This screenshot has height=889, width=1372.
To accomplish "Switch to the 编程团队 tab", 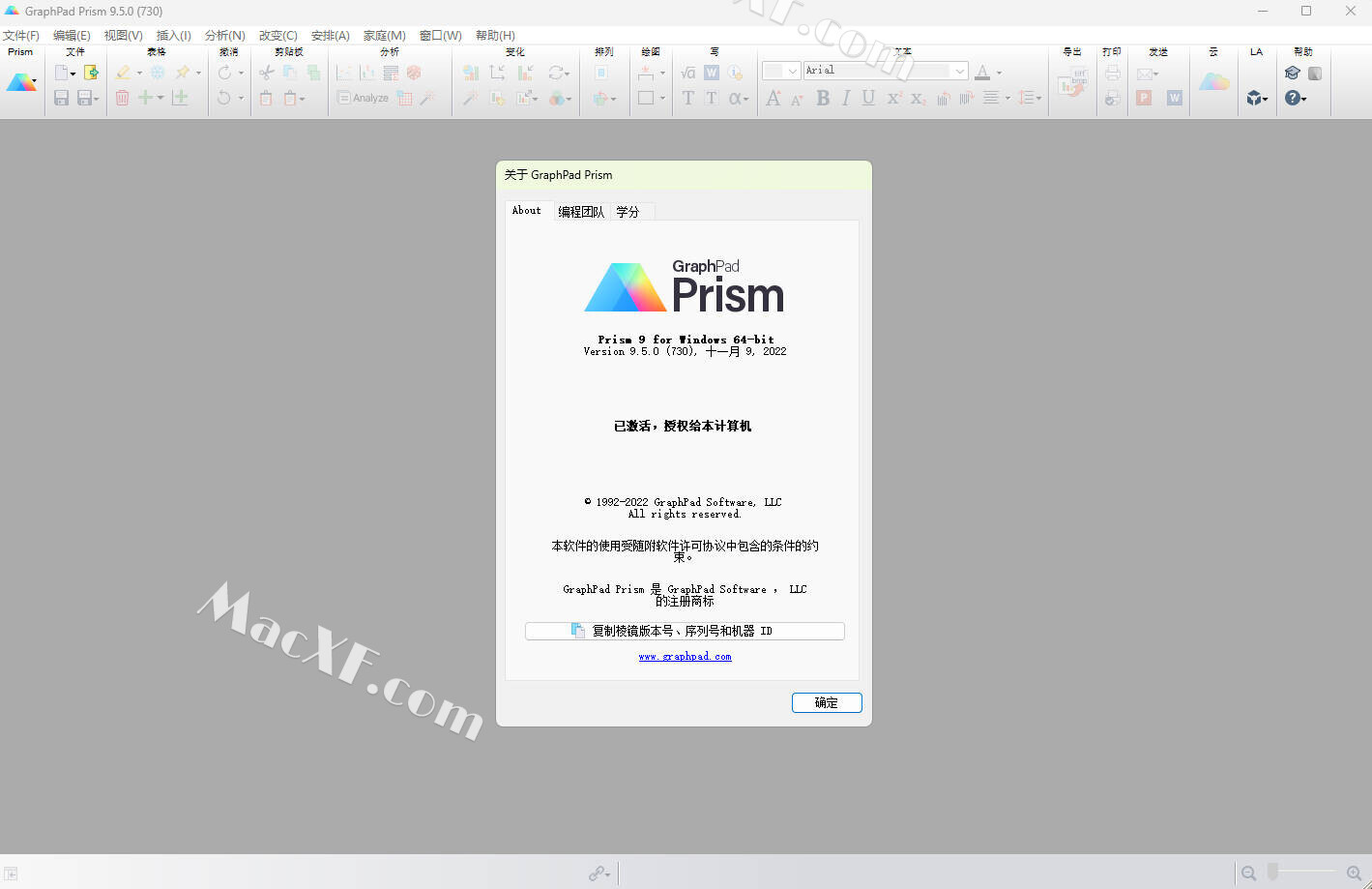I will [x=581, y=212].
